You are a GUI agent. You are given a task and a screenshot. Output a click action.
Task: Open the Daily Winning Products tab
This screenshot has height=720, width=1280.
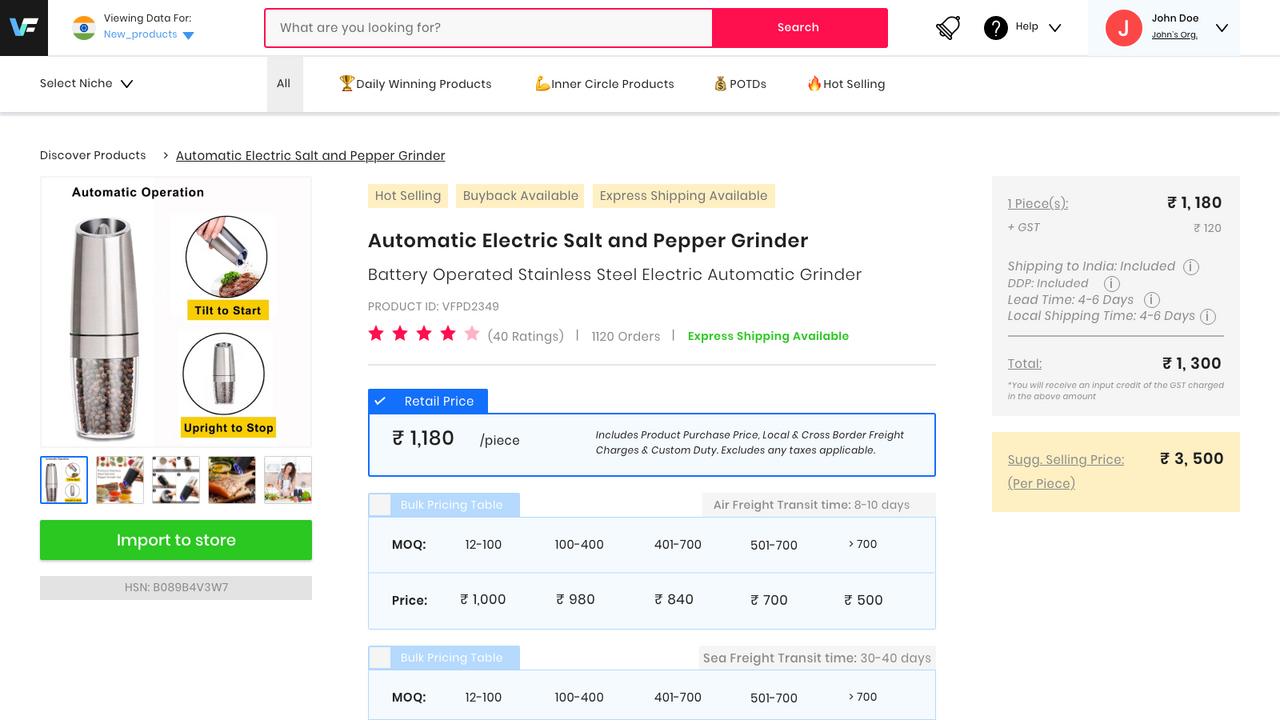[x=415, y=84]
